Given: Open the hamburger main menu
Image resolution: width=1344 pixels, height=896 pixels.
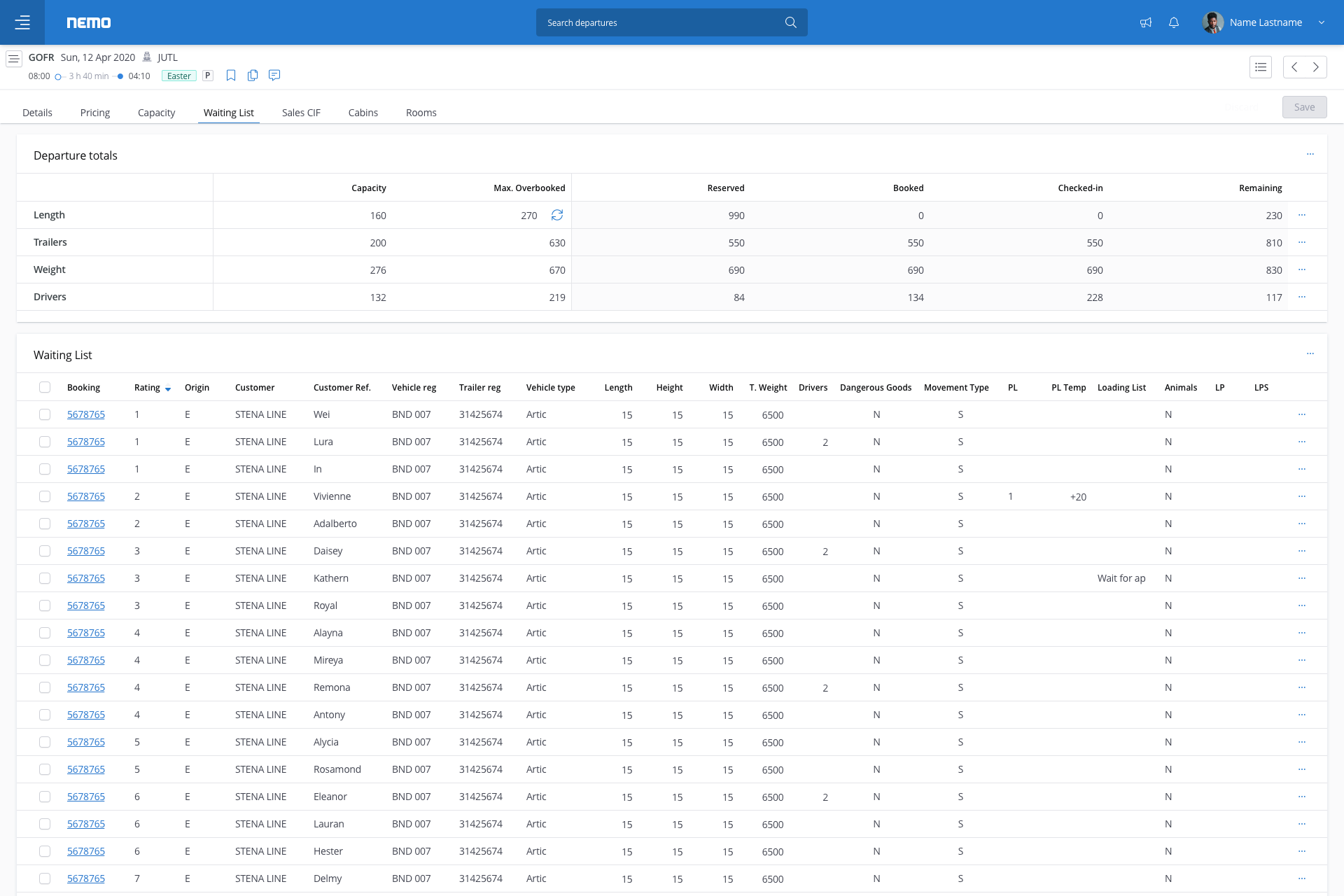Looking at the screenshot, I should [22, 22].
